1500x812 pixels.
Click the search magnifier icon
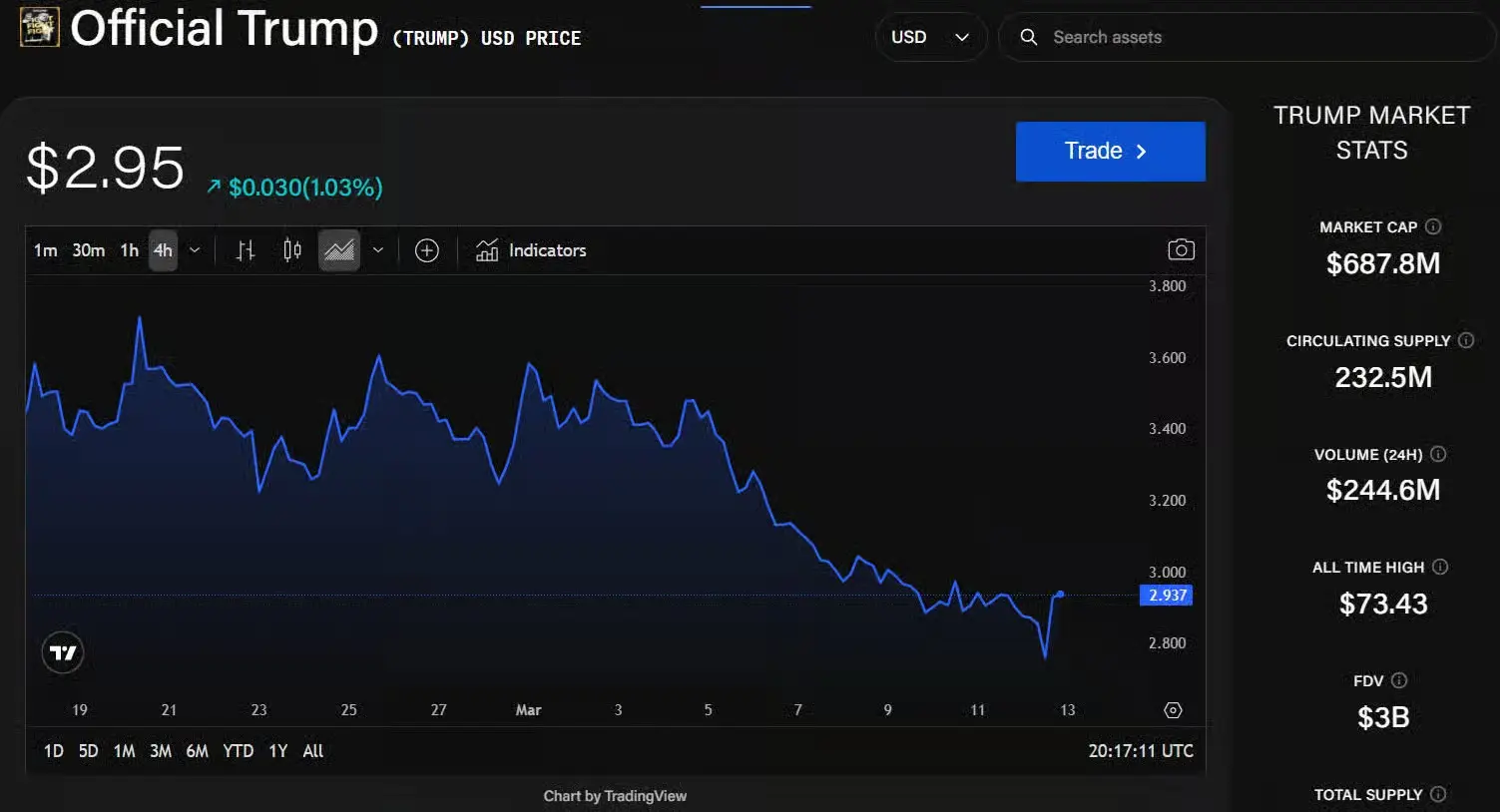pyautogui.click(x=1028, y=37)
